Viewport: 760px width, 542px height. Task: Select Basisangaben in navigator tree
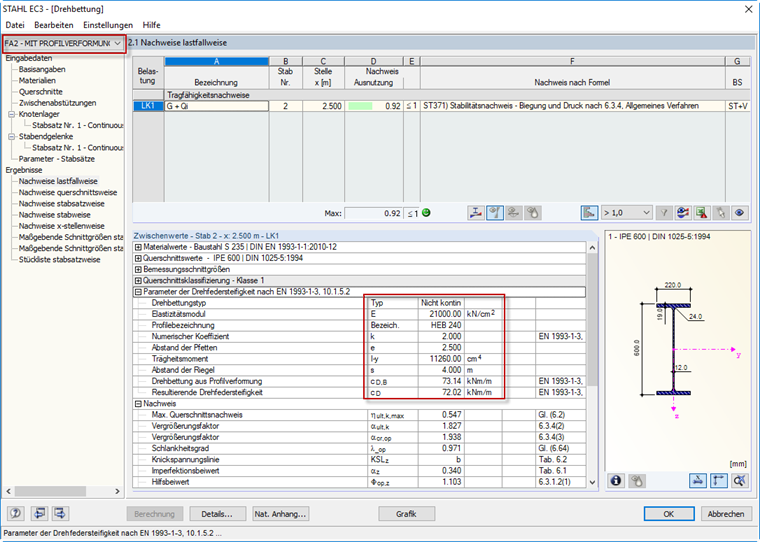pos(42,69)
